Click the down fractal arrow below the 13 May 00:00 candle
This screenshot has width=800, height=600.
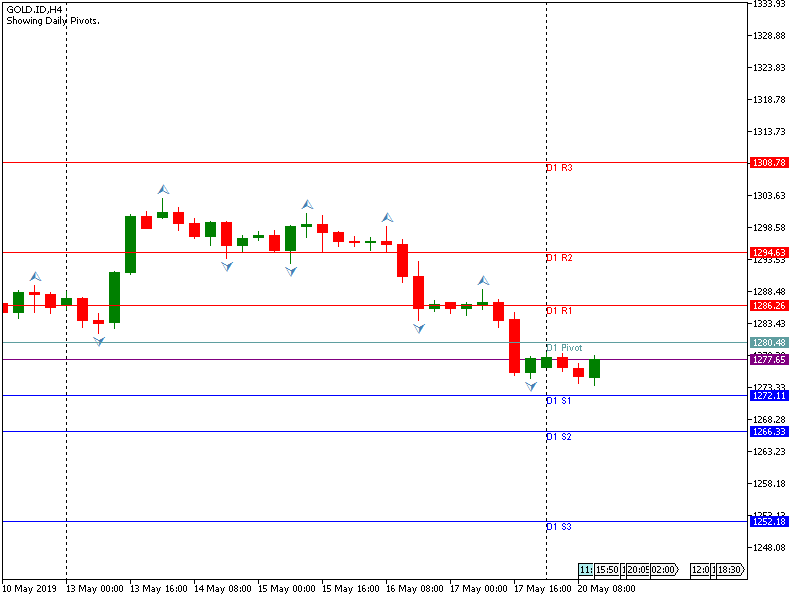click(99, 342)
